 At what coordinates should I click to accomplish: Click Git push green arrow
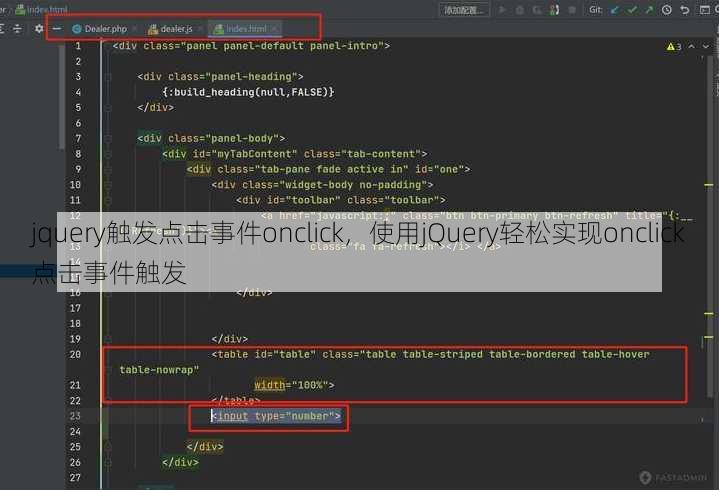tap(649, 10)
